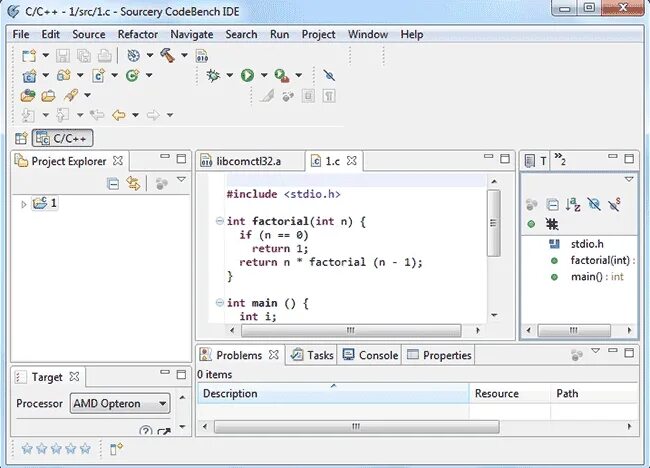Open dropdown arrow next to Build hammer
This screenshot has height=468, width=650.
click(x=184, y=55)
